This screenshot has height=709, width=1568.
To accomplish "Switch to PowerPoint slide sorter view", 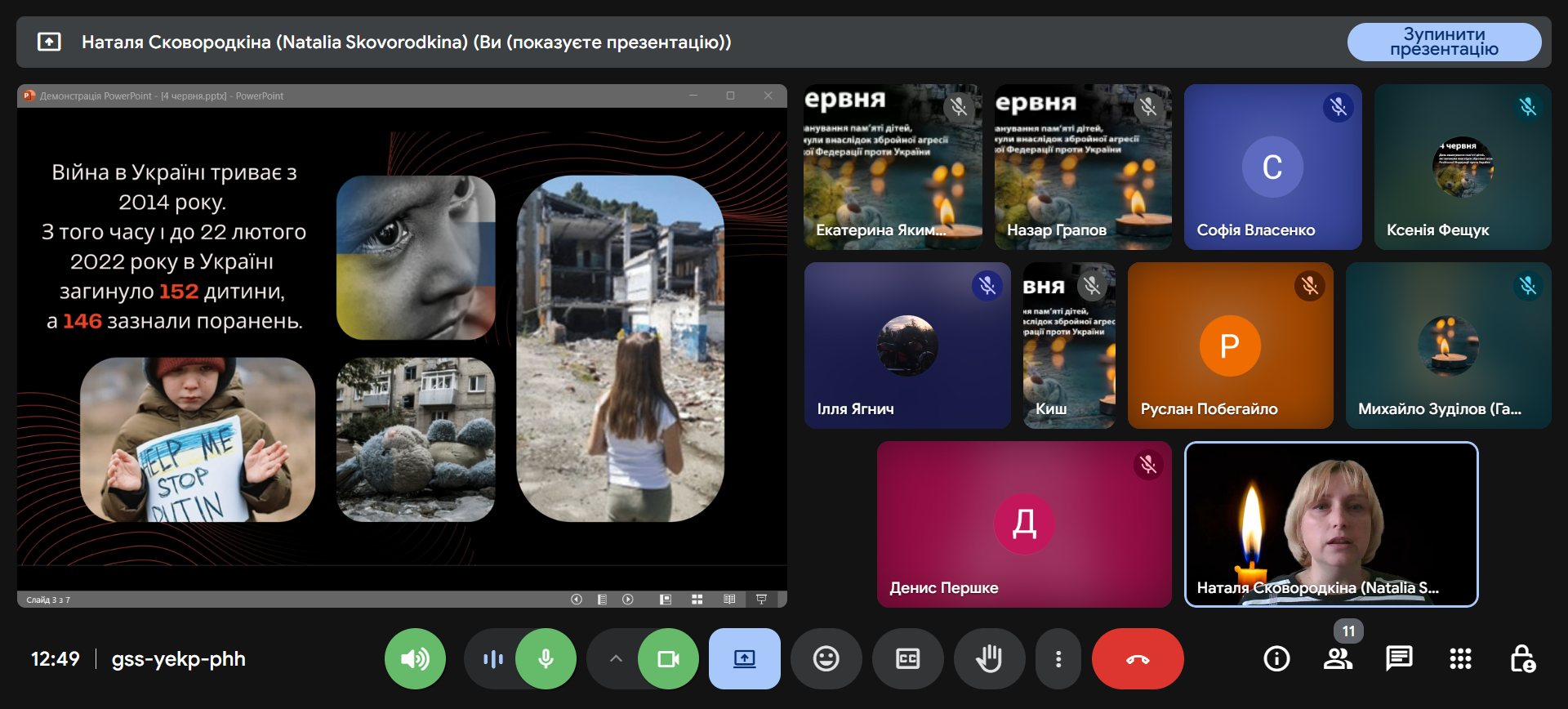I will click(x=697, y=600).
